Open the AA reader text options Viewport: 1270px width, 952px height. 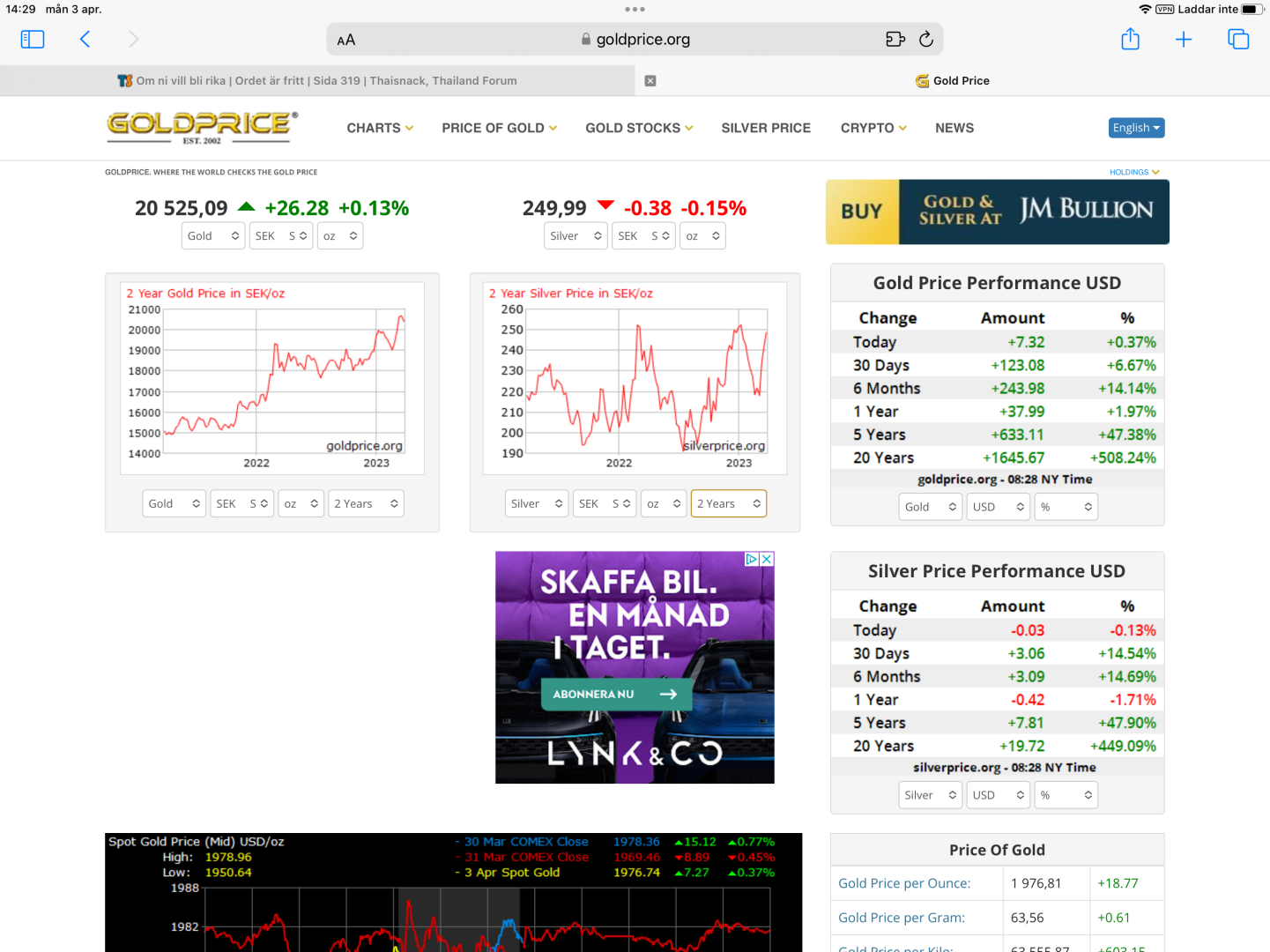[x=346, y=40]
